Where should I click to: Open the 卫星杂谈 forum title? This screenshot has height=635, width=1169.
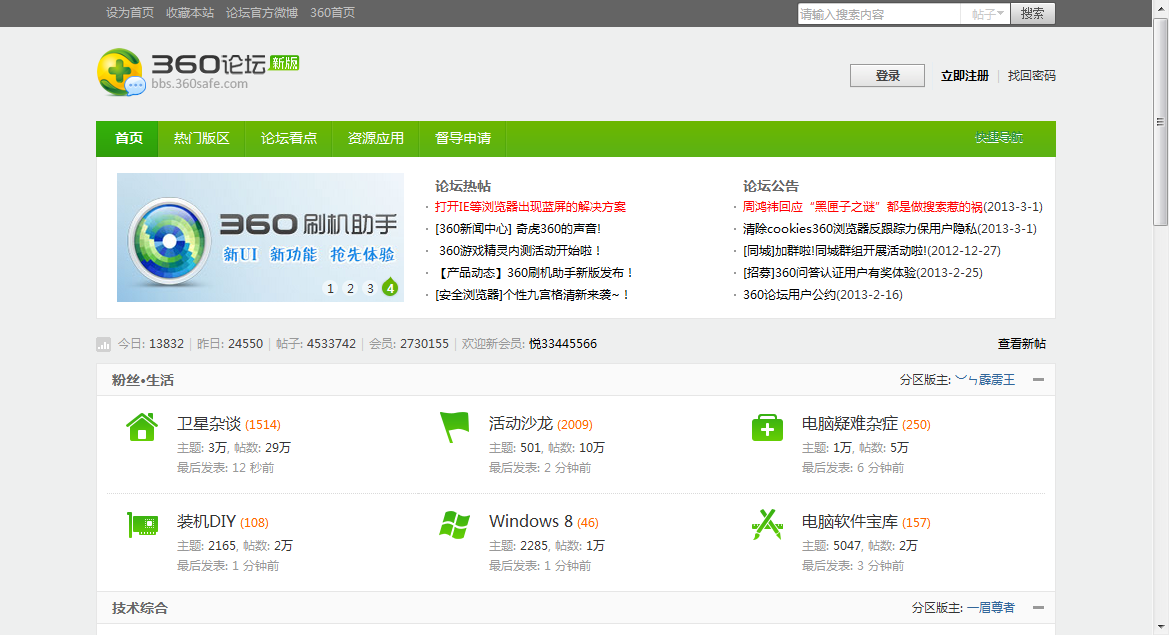point(209,423)
